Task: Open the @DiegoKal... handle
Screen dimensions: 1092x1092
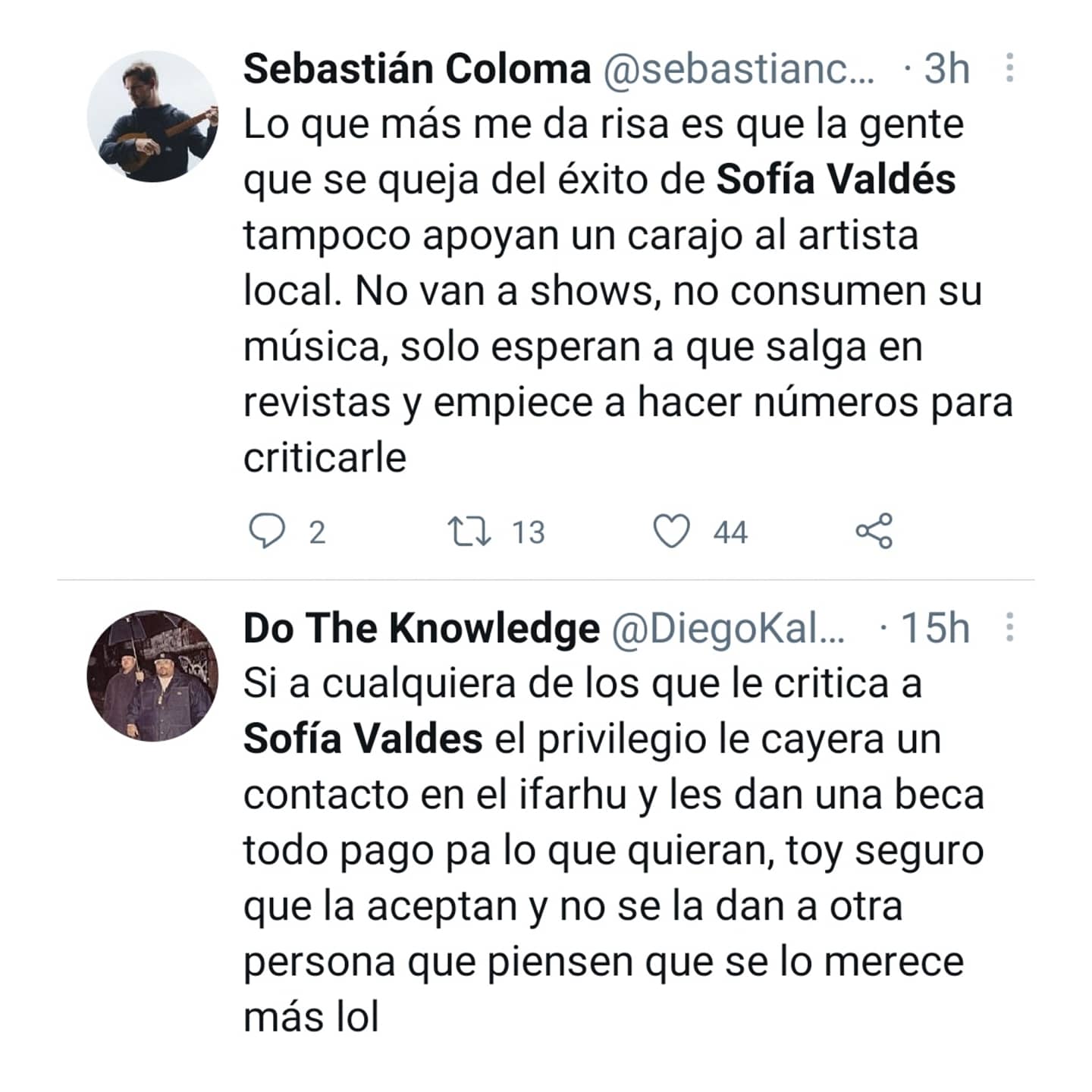Action: [728, 629]
